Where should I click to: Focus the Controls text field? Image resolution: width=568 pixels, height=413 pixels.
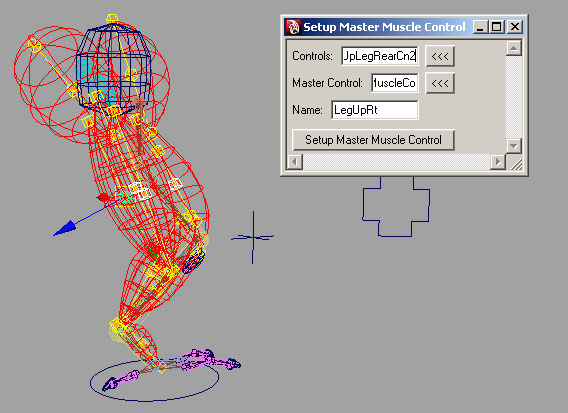tap(380, 56)
